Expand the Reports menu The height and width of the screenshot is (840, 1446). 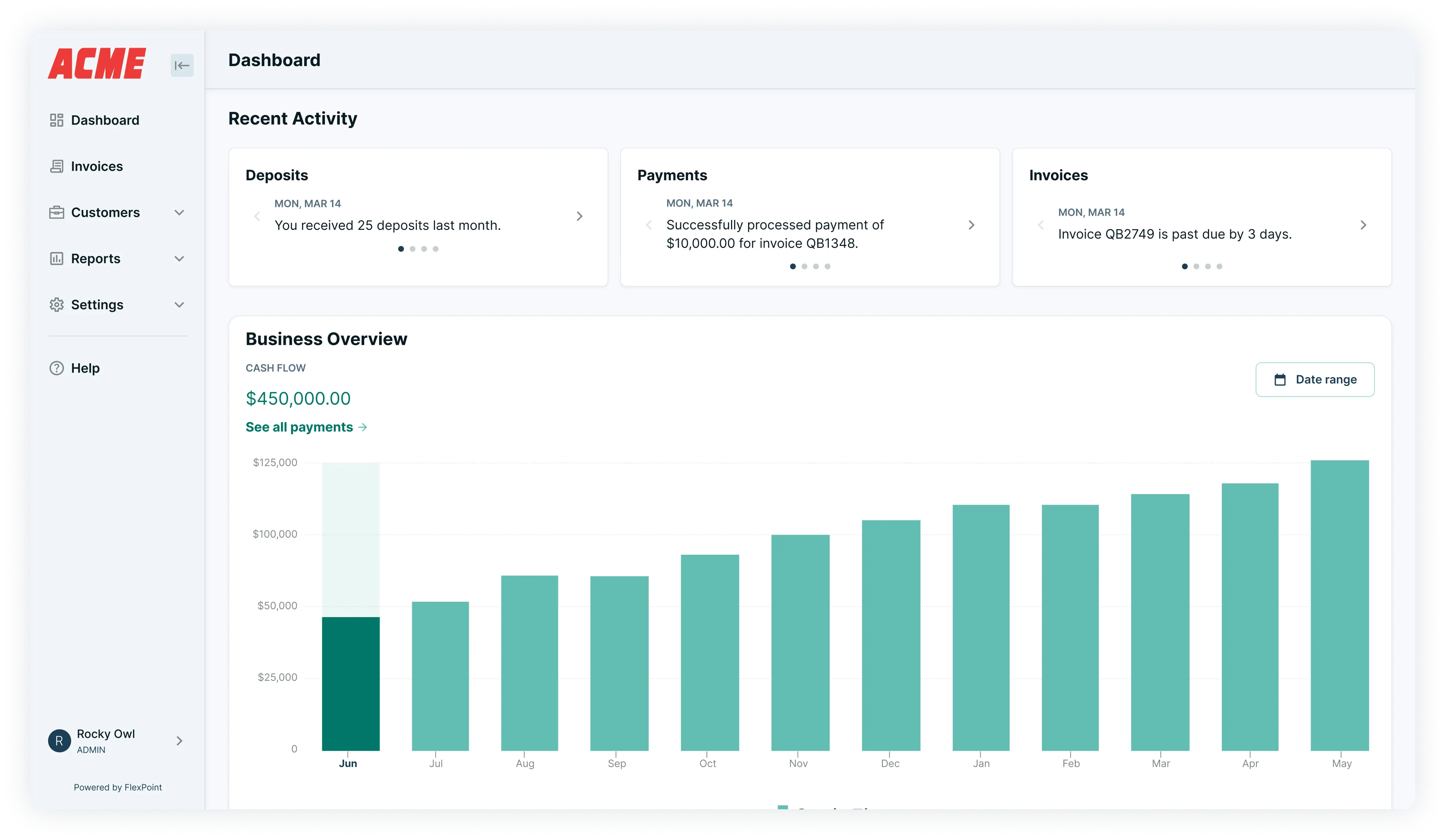(x=180, y=258)
